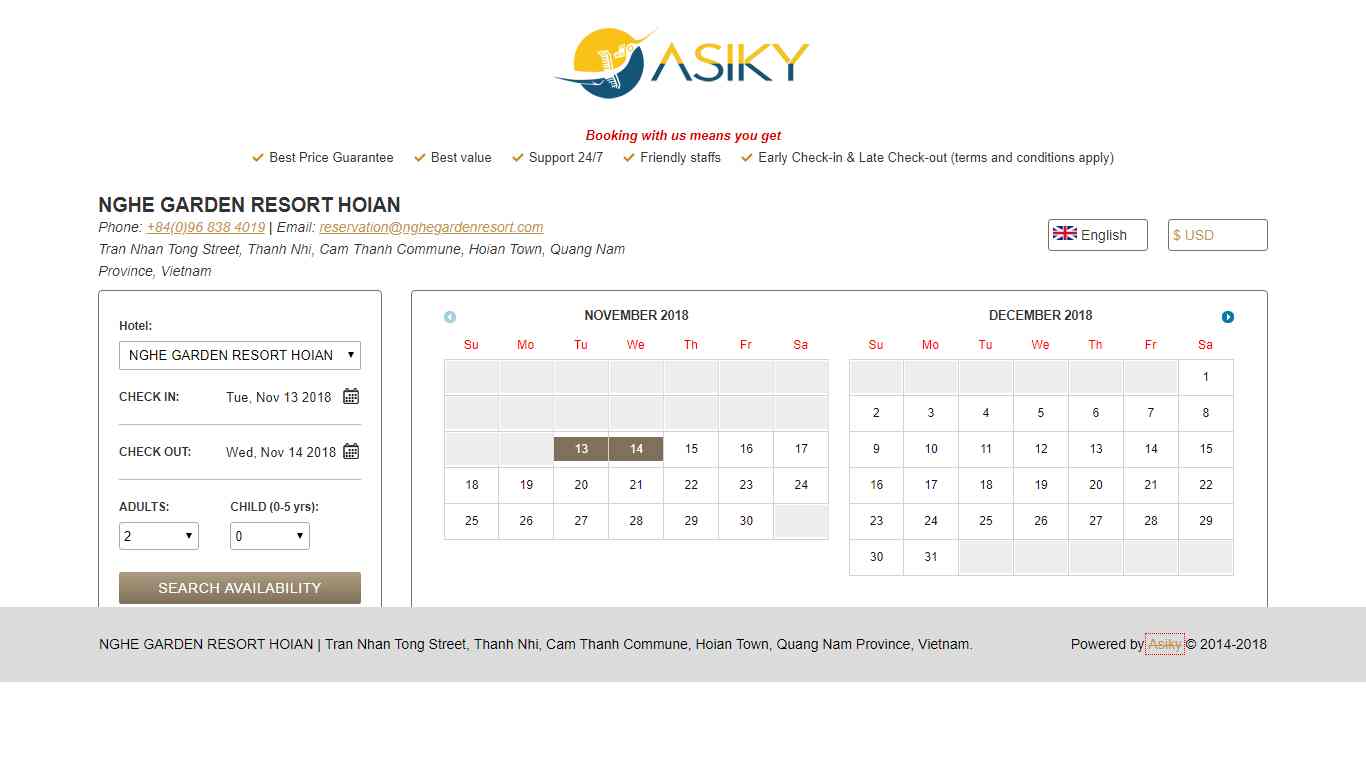Follow the Asiky link in footer

[1164, 644]
